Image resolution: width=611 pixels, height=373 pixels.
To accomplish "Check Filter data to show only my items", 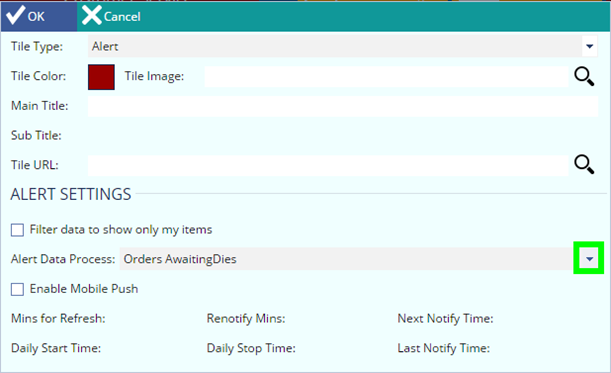I will (x=17, y=230).
